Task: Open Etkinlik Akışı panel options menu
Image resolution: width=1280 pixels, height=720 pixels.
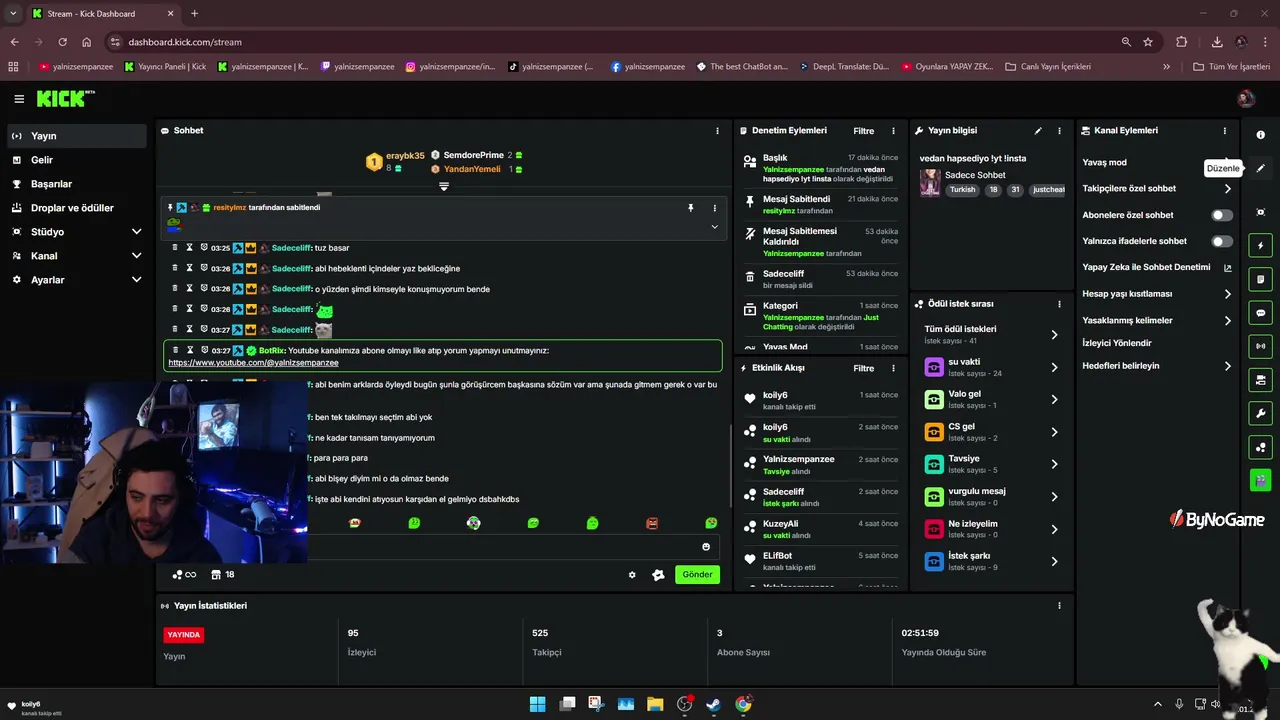Action: coord(893,368)
